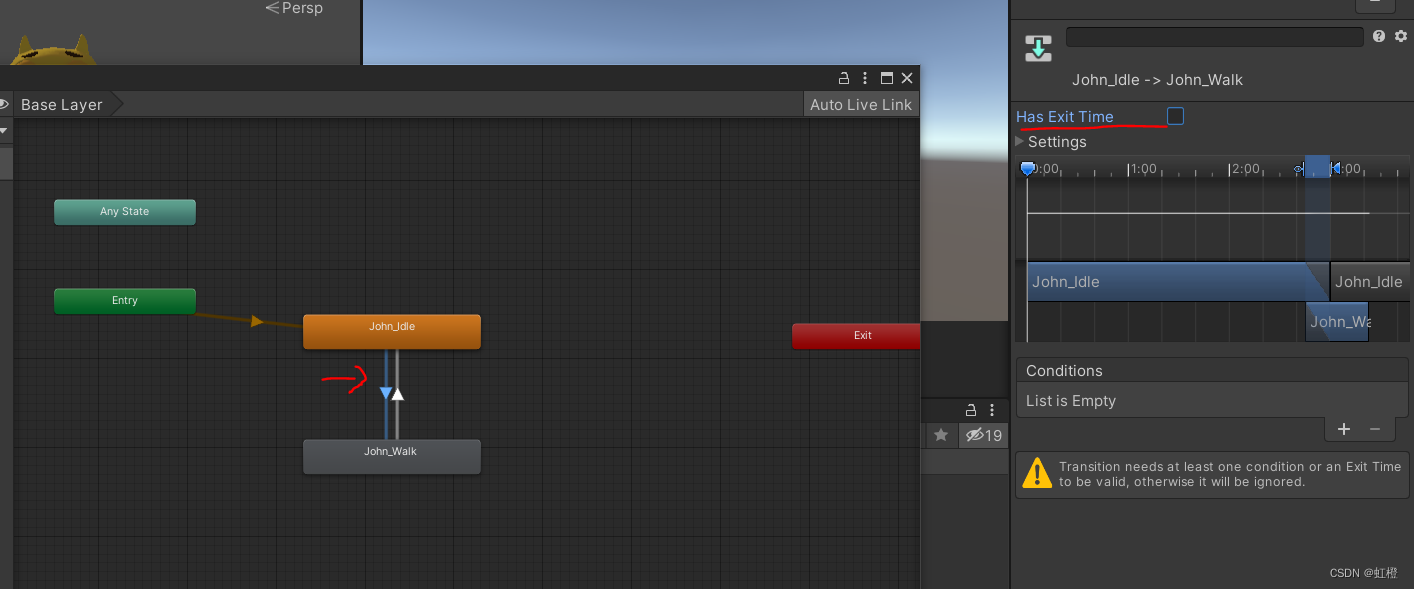Viewport: 1414px width, 589px height.
Task: Toggle the crossed-eye hidden objects counter
Action: pyautogui.click(x=983, y=435)
